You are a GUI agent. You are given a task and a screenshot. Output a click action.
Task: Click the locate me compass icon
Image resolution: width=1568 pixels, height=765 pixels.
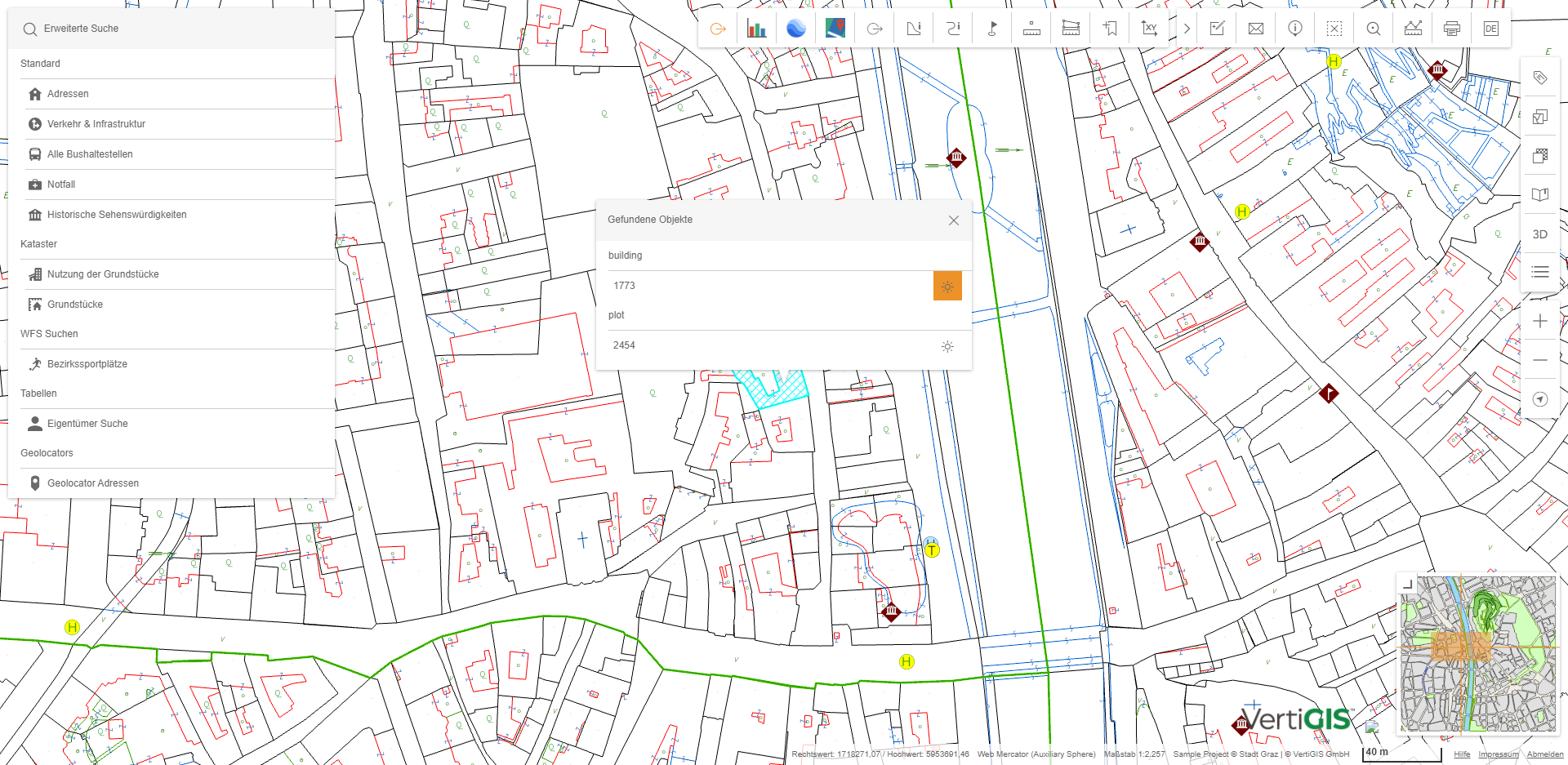coord(1539,399)
